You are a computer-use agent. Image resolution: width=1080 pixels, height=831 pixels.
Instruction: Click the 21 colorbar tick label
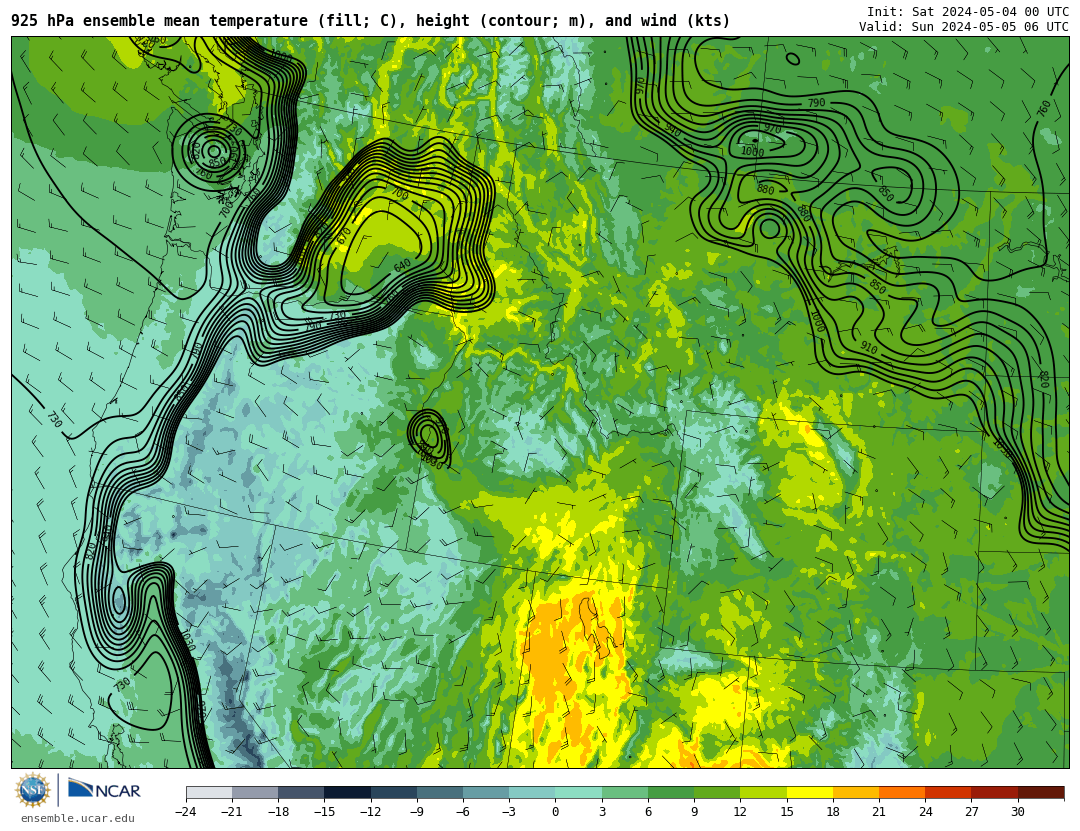pyautogui.click(x=879, y=812)
